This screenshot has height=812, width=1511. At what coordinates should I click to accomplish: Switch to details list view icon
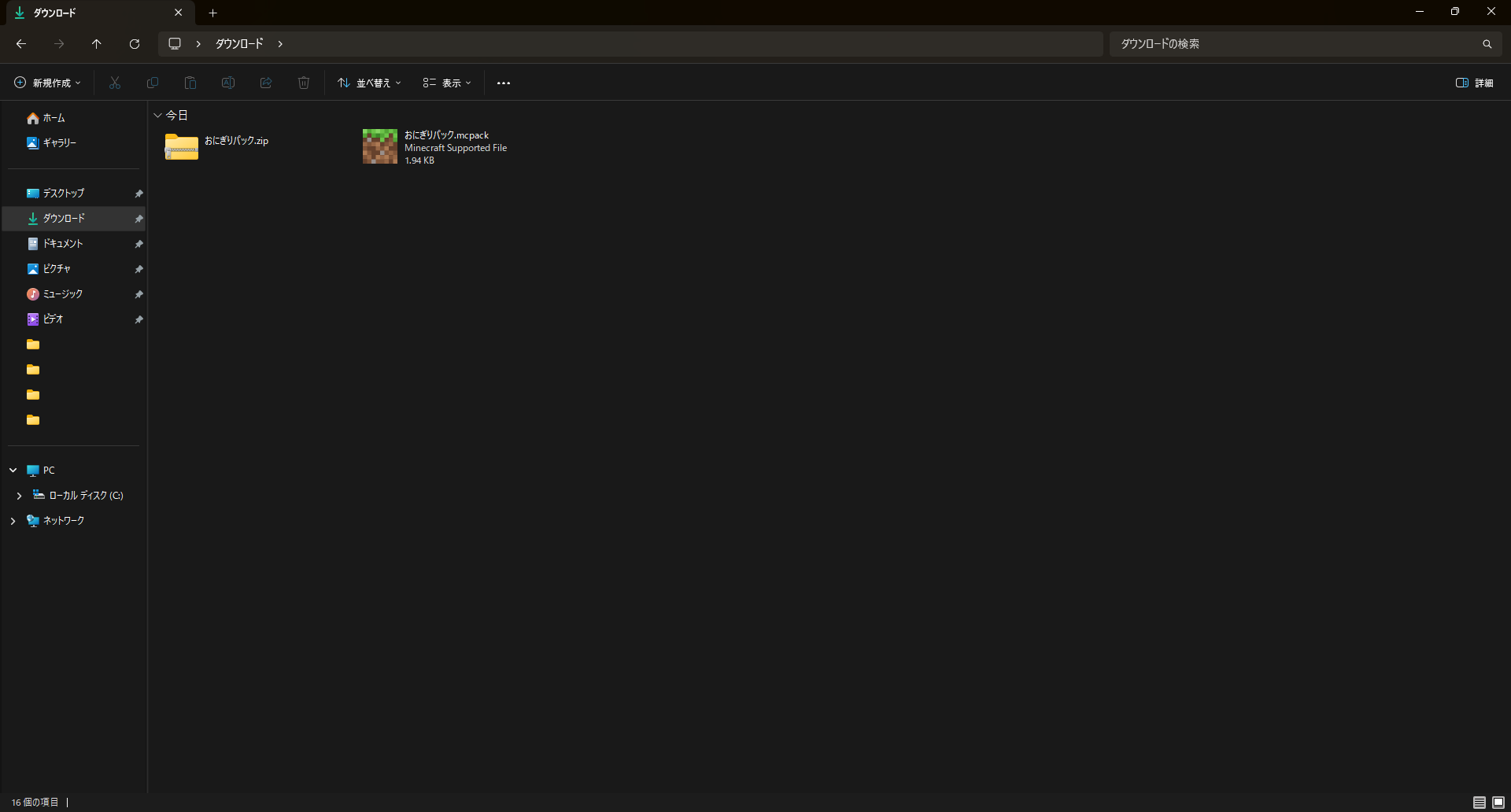tap(1480, 802)
